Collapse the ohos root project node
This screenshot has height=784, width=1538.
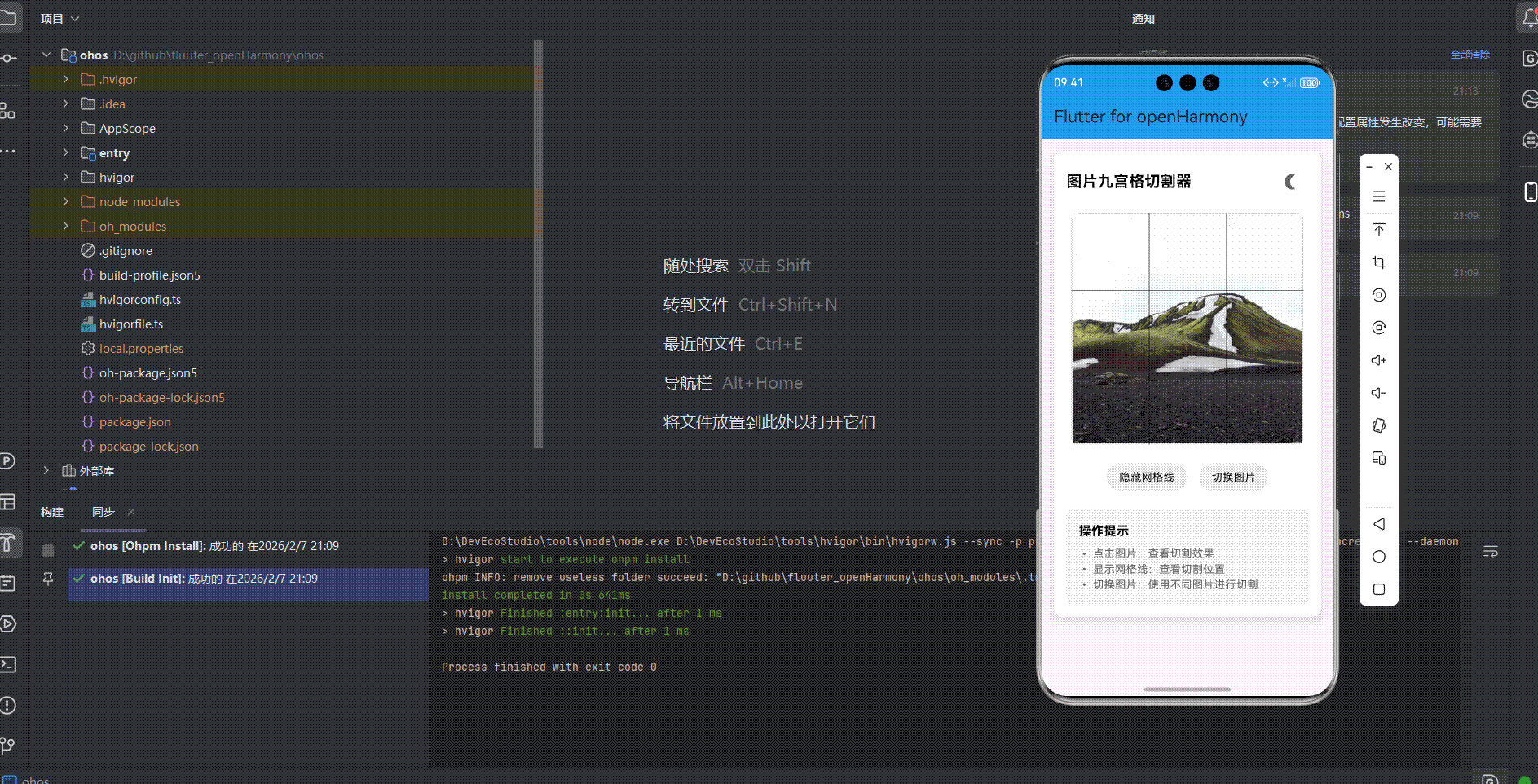click(46, 55)
